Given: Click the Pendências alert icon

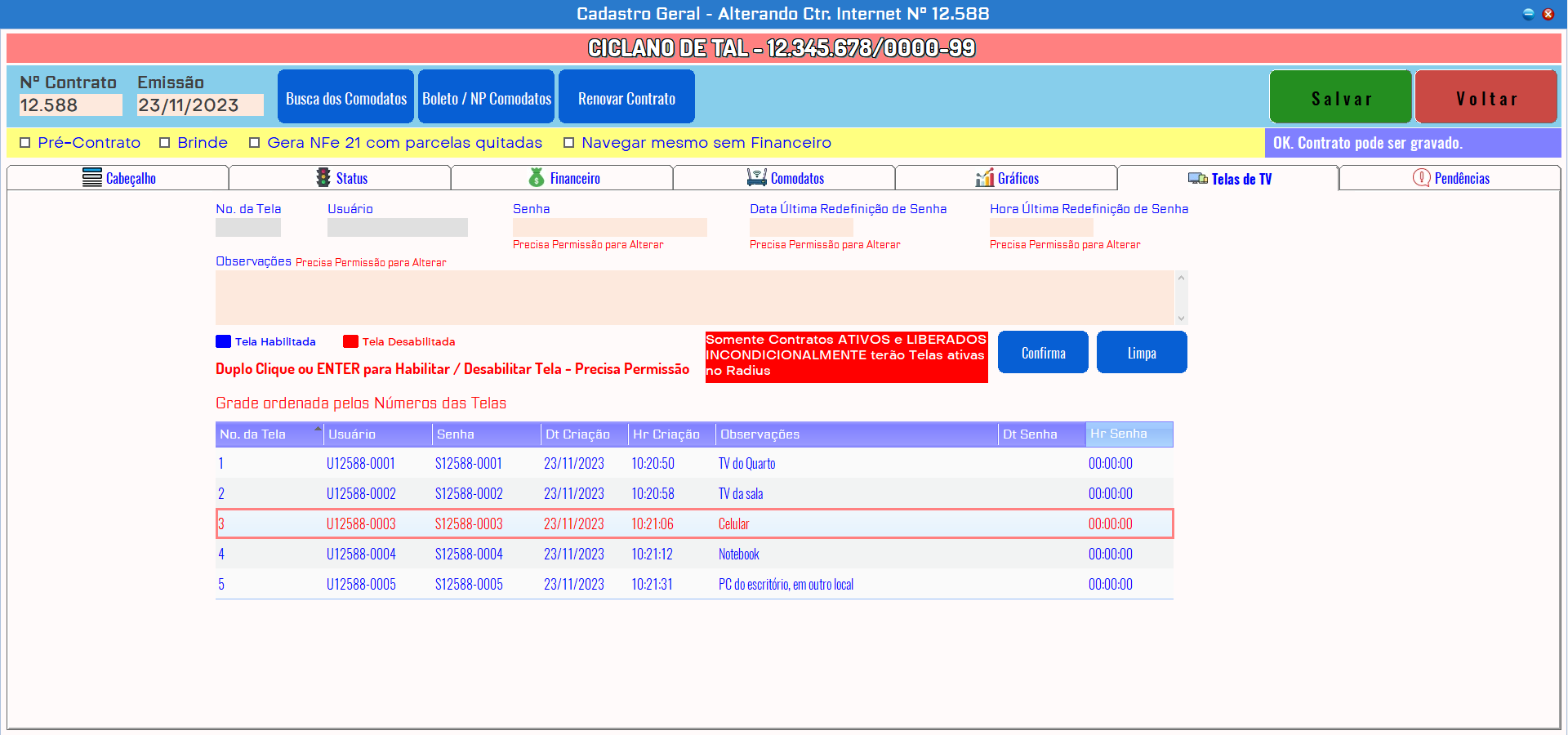Looking at the screenshot, I should (x=1421, y=178).
